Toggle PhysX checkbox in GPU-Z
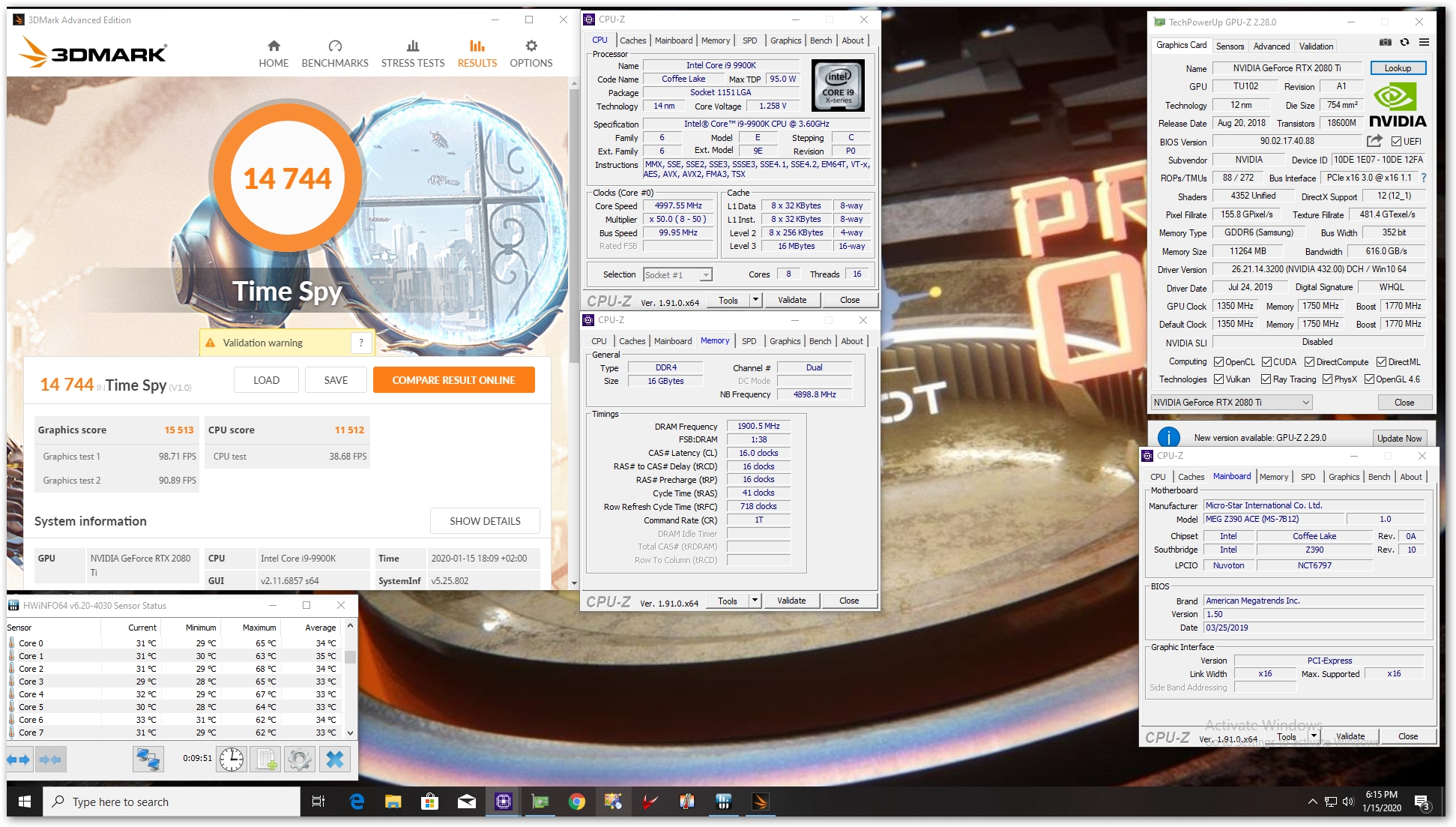1456x827 pixels. (x=1327, y=379)
